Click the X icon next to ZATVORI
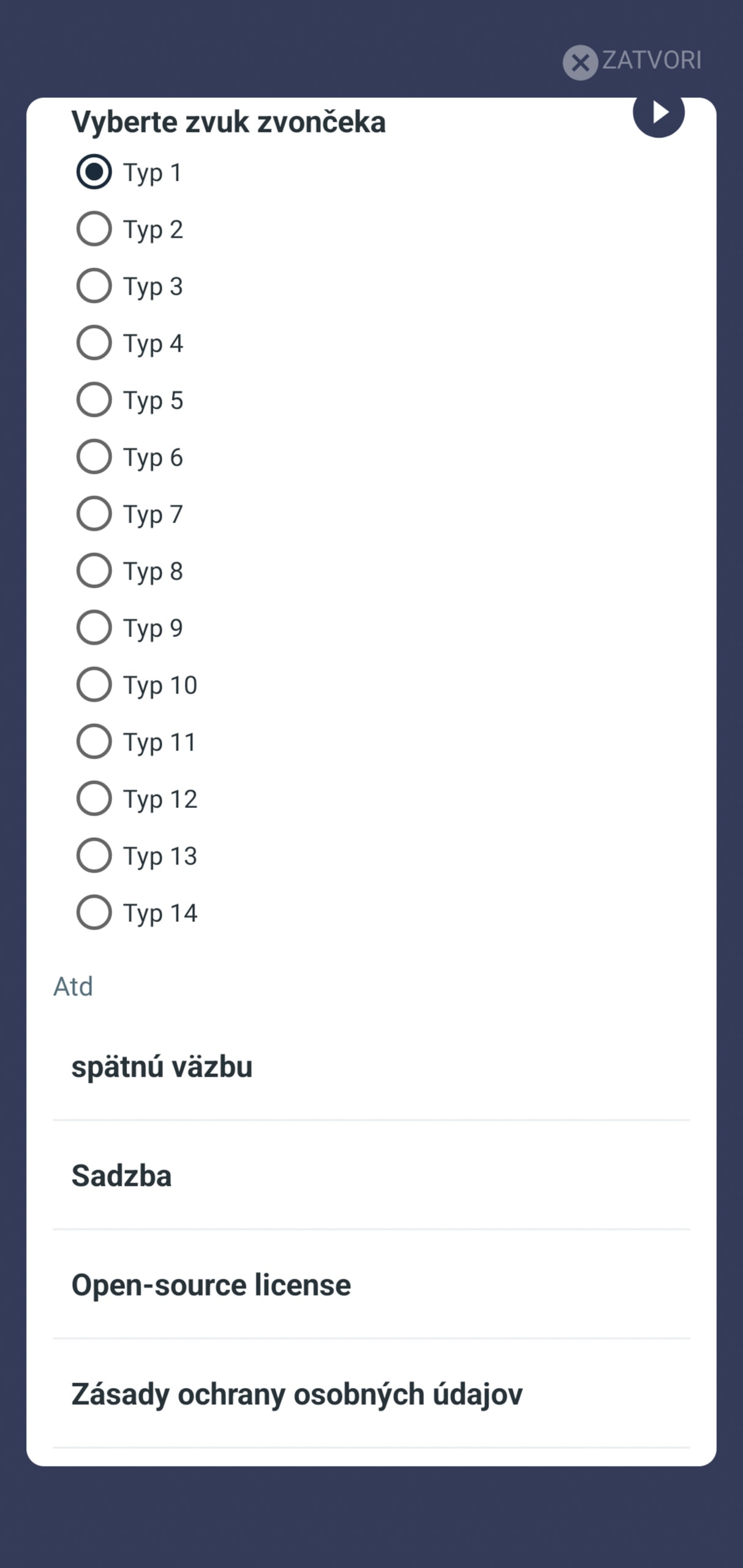 tap(580, 62)
